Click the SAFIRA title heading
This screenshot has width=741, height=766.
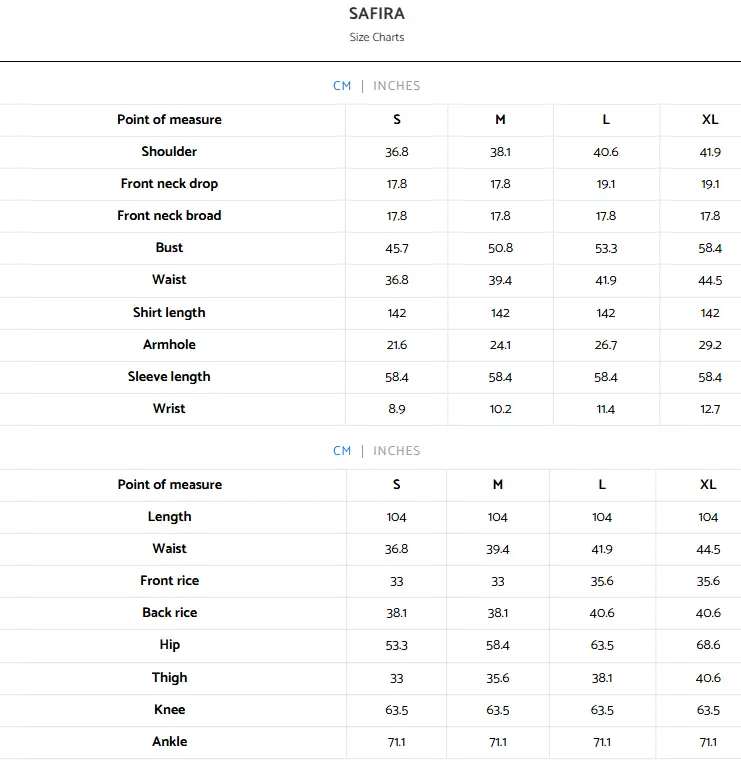click(x=377, y=14)
